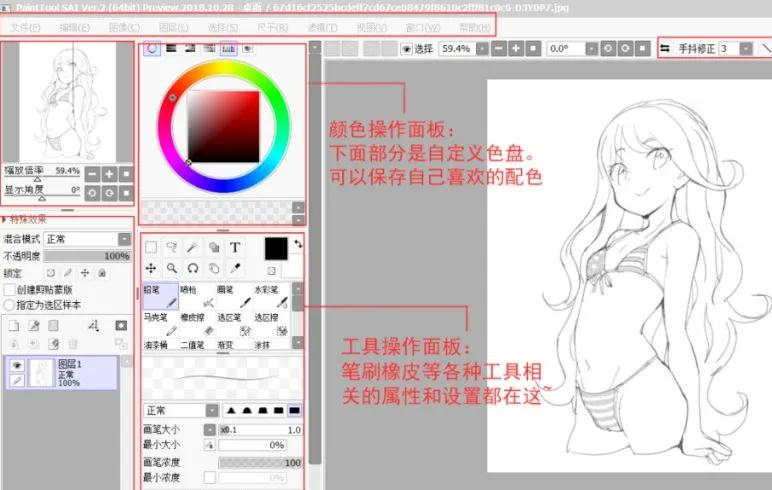Choose the 画笔 brush

(x=234, y=296)
